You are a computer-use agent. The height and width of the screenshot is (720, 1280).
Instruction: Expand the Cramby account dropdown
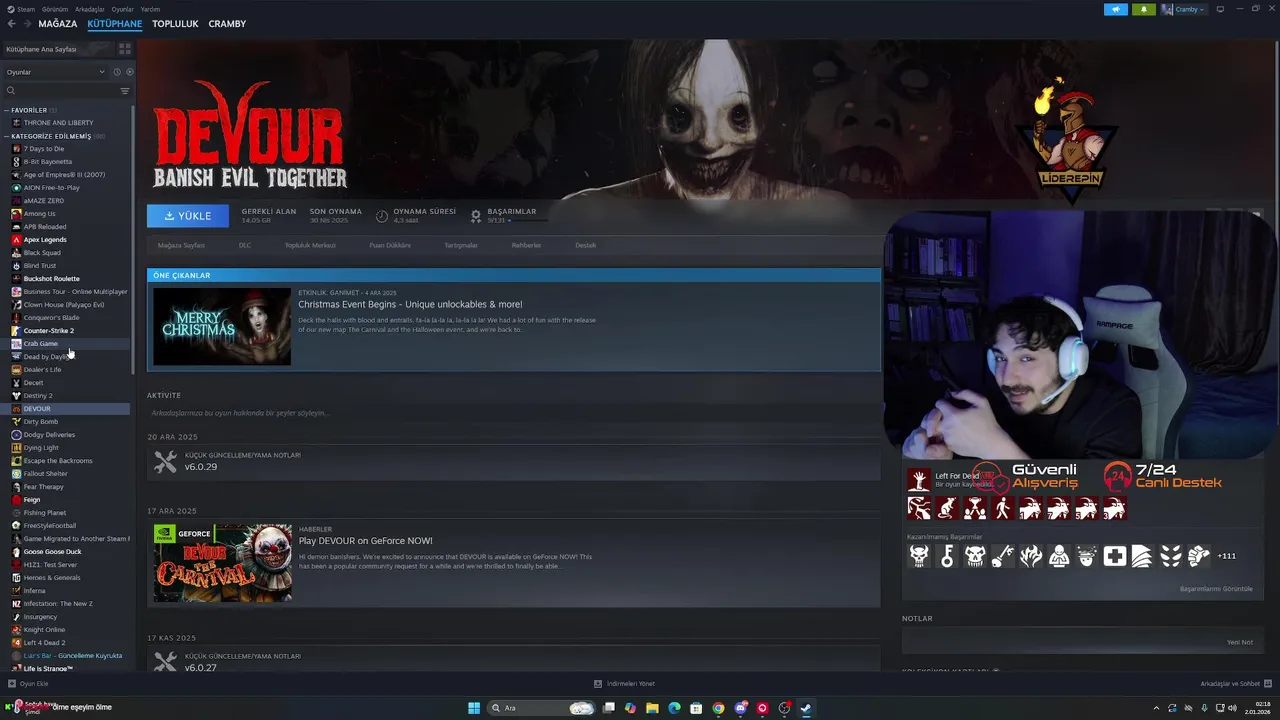pos(1184,9)
